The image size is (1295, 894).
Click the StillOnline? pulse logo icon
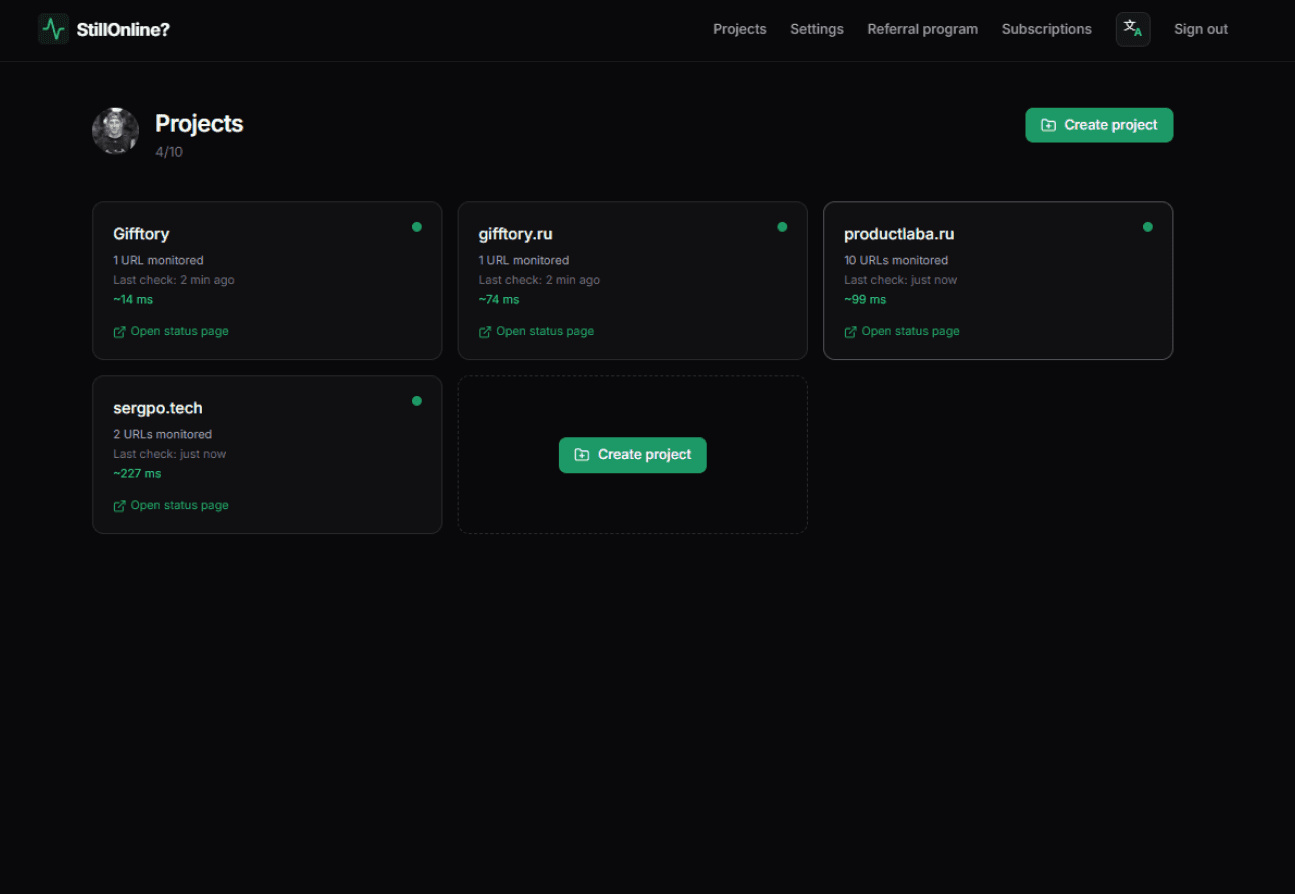(53, 29)
